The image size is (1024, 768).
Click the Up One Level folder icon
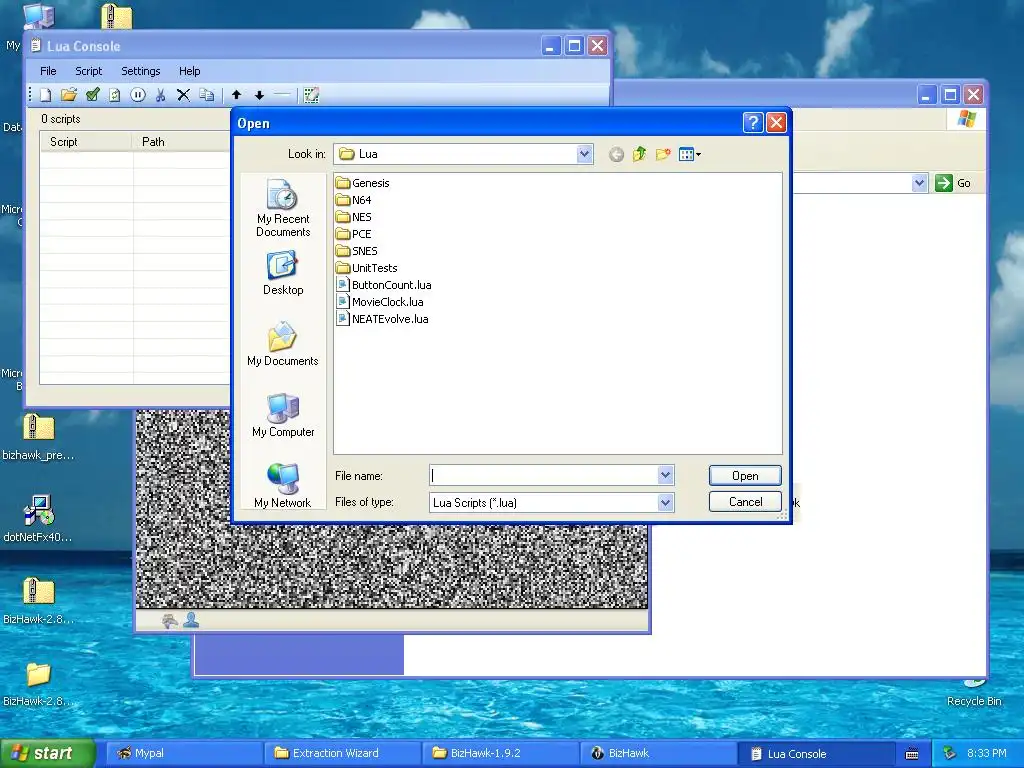pos(639,154)
